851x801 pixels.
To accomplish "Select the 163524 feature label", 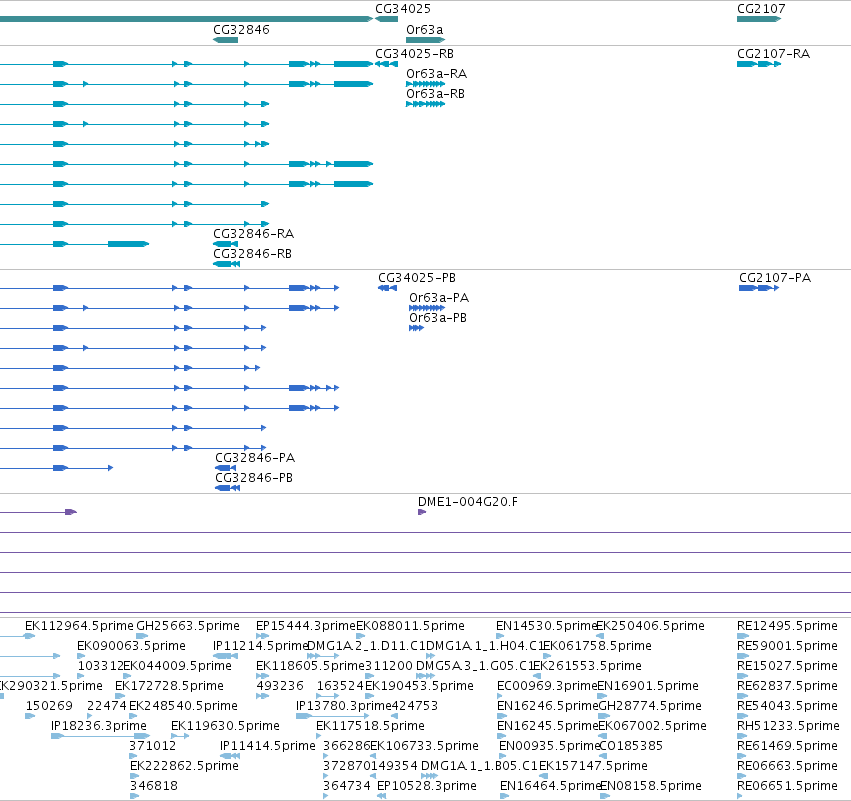I will pyautogui.click(x=340, y=686).
